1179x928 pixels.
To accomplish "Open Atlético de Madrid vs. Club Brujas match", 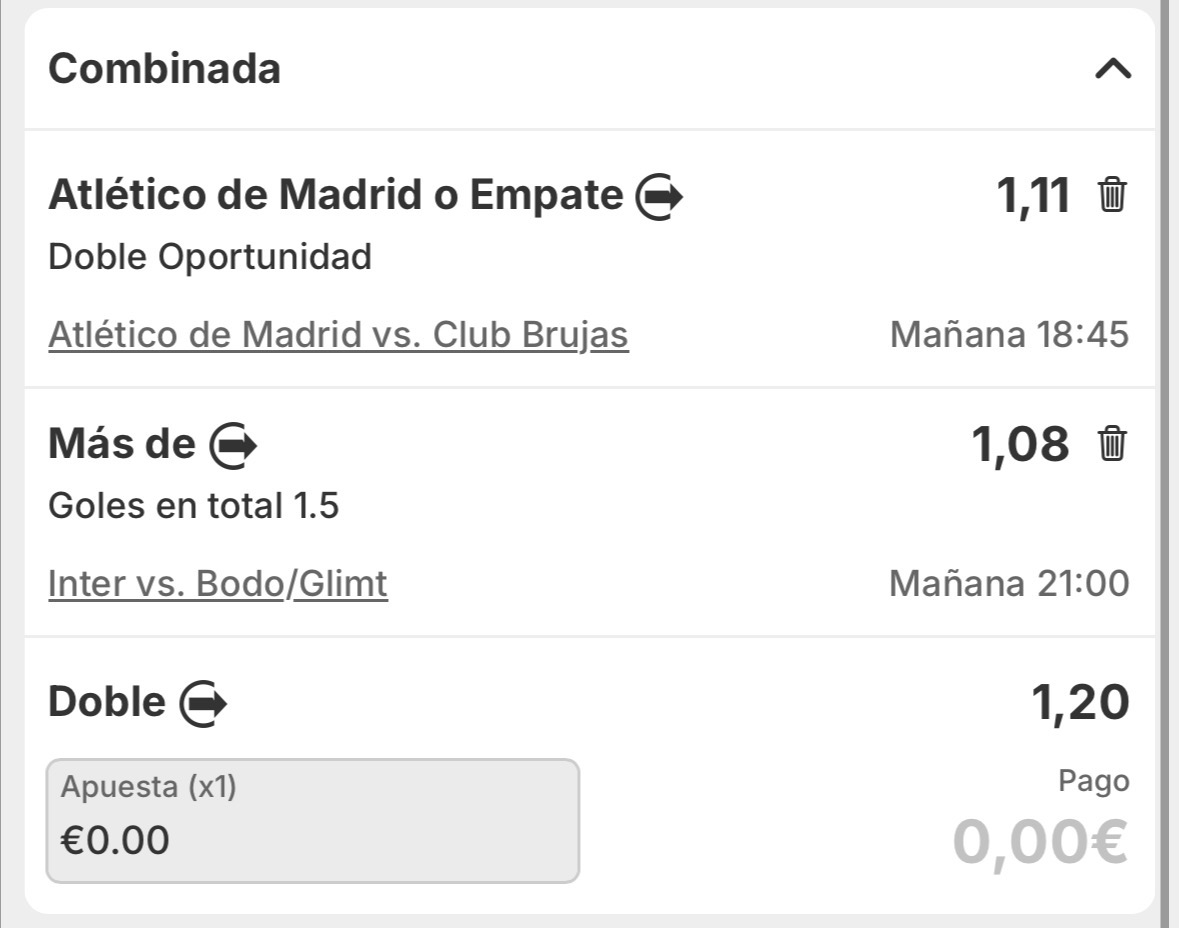I will click(338, 335).
